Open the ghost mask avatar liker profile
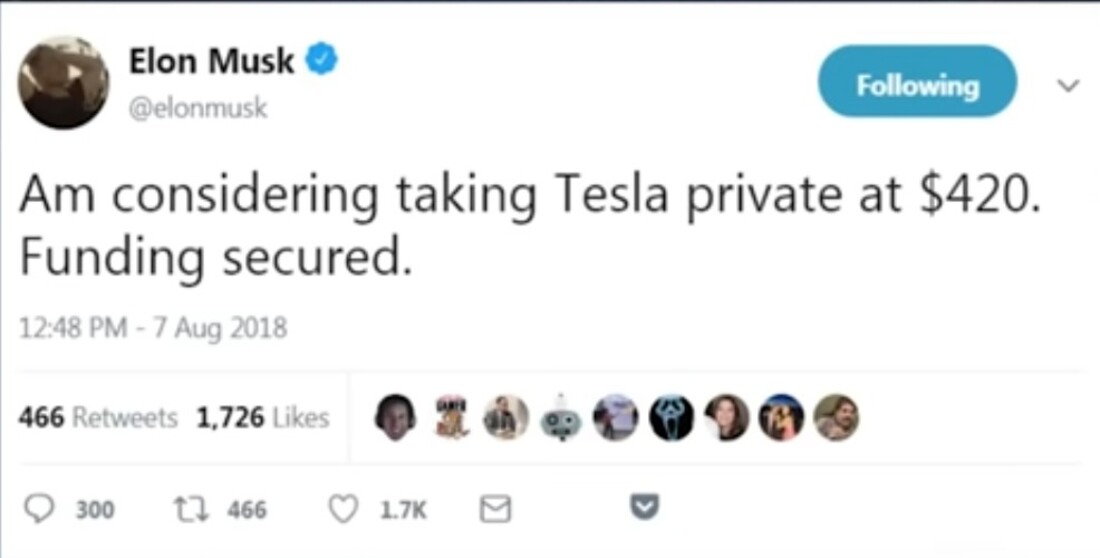 coord(671,417)
